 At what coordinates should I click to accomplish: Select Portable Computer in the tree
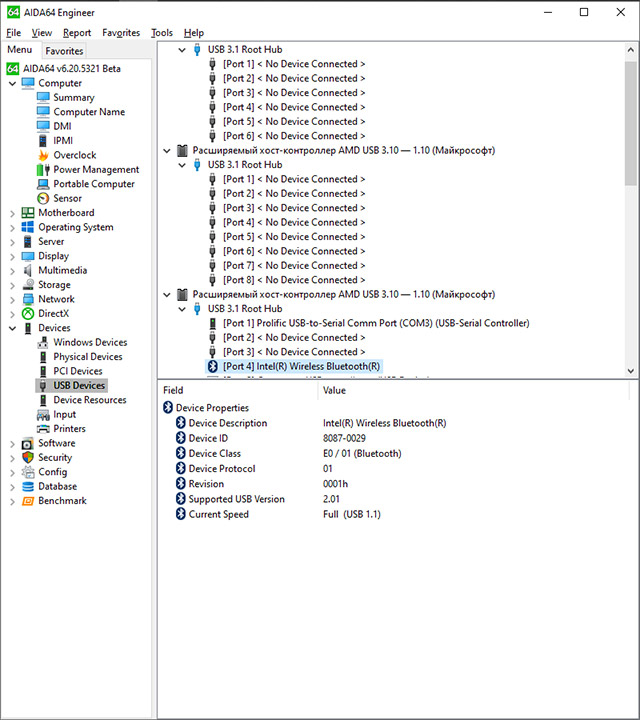94,184
